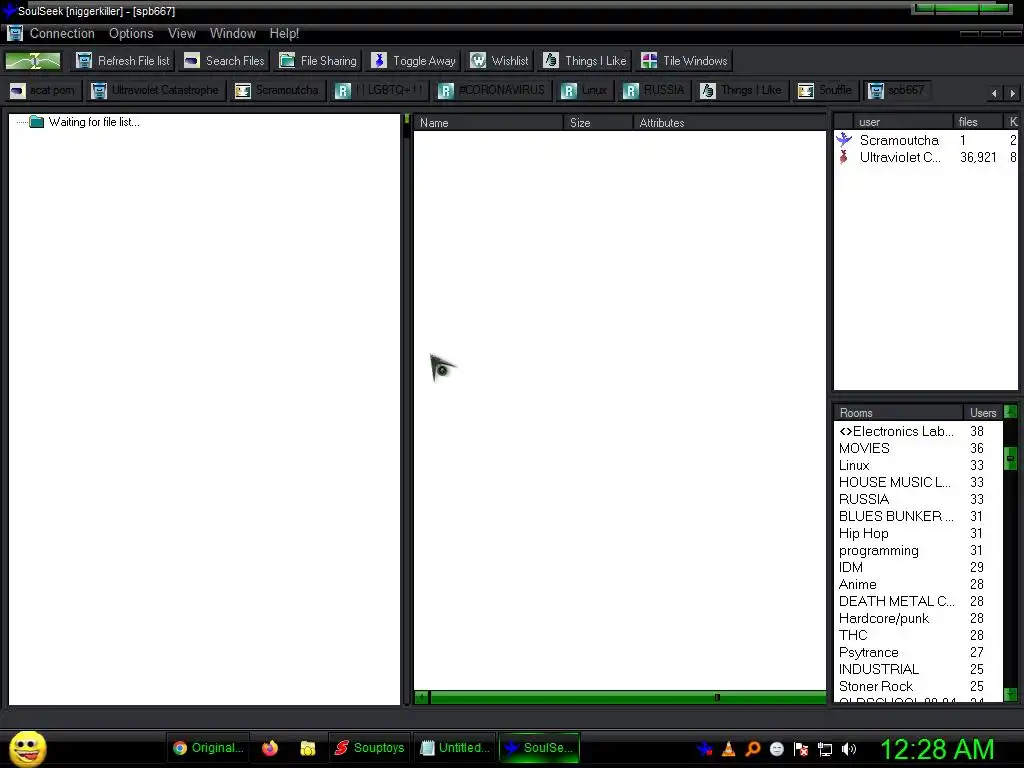Click the bird icon next to Scramoutcha

844,140
